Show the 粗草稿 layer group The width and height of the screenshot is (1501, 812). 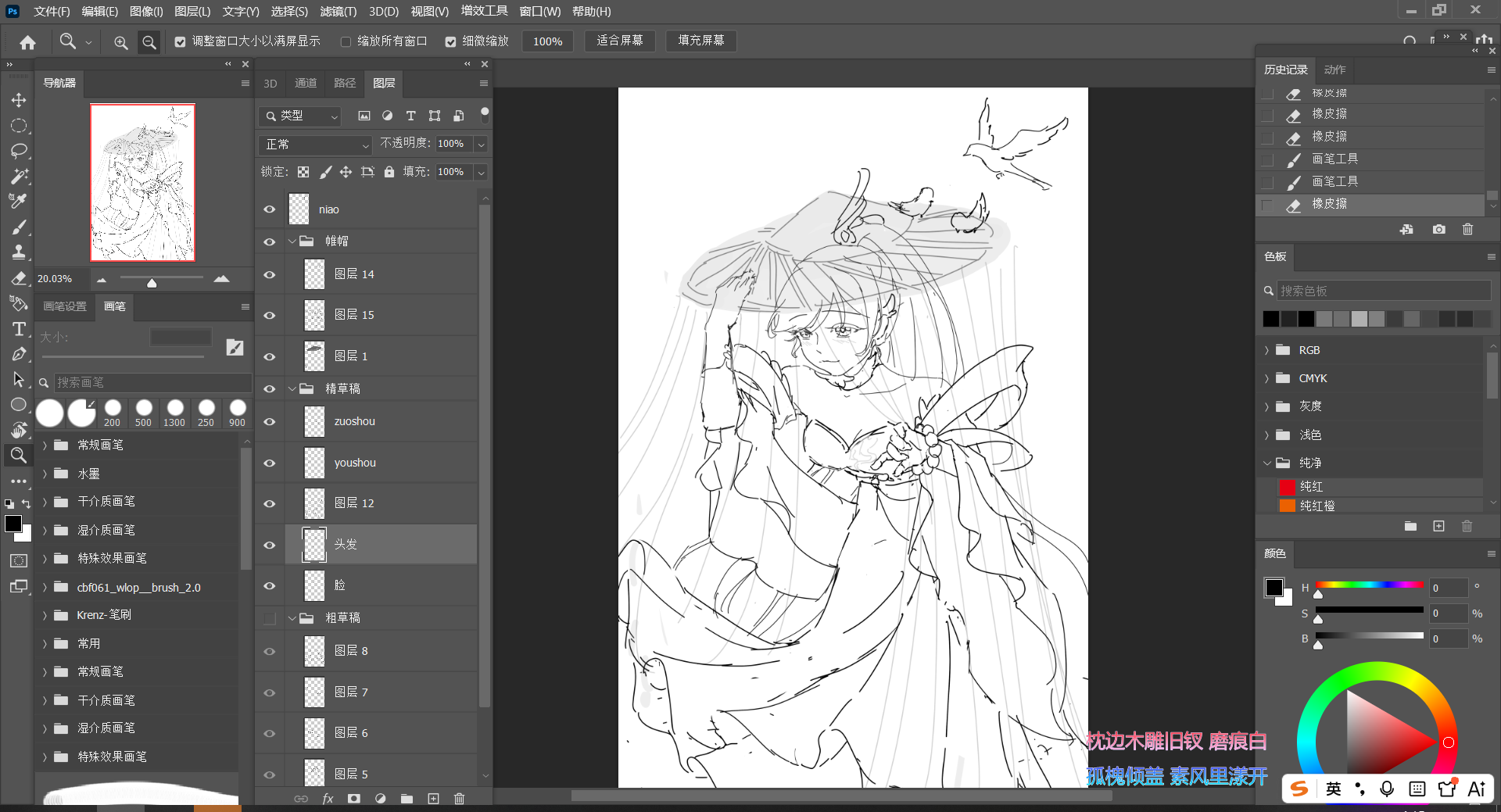coord(270,618)
